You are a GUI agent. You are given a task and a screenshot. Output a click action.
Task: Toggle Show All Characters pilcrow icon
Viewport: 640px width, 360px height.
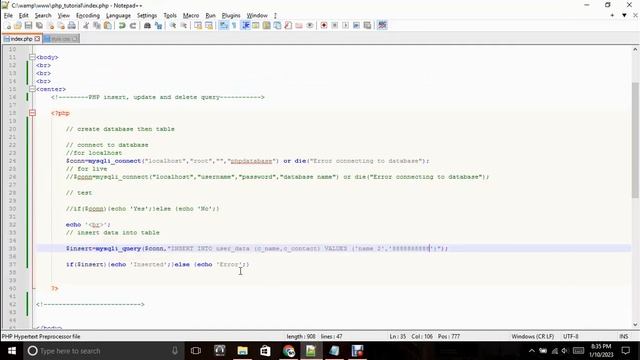coord(234,26)
